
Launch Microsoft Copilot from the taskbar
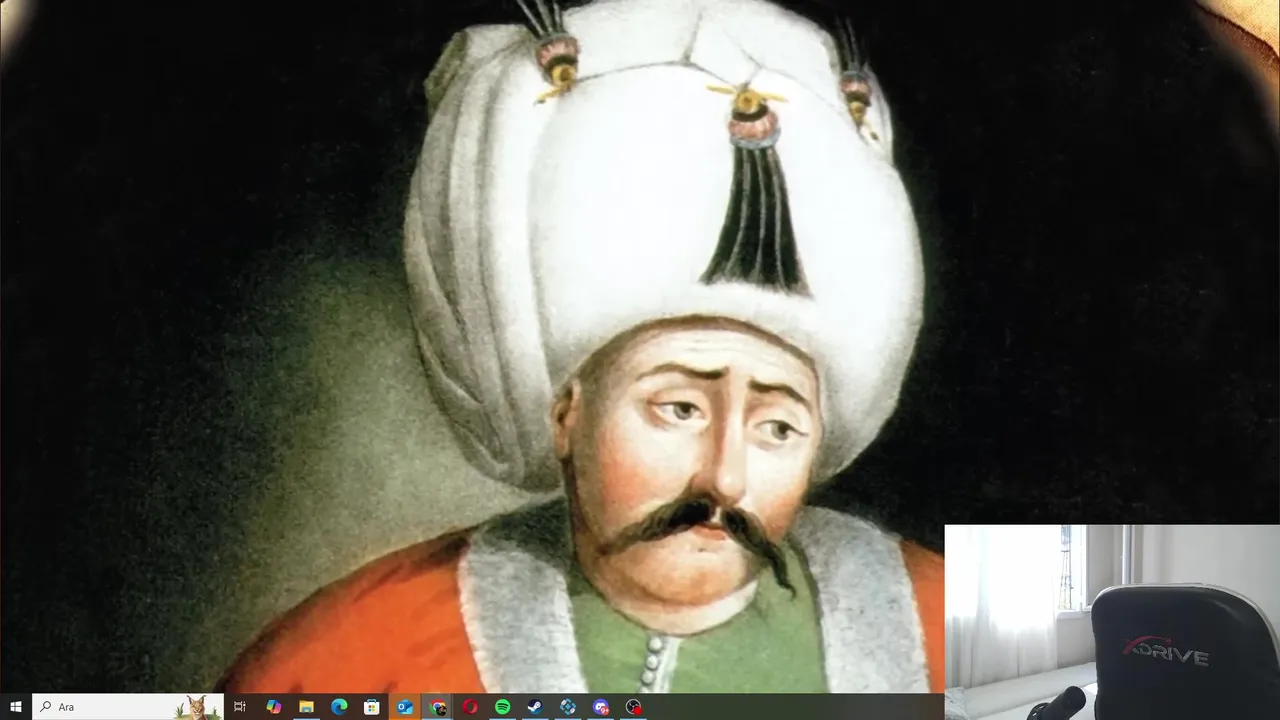pos(273,707)
